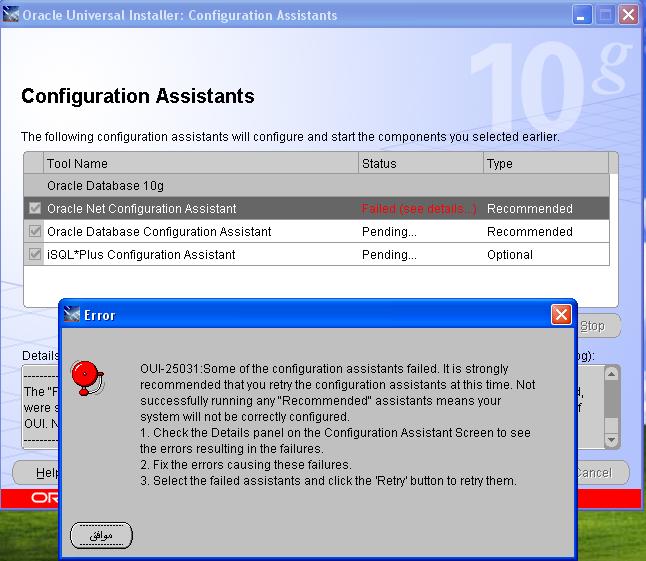646x561 pixels.
Task: Minimize the Oracle Universal Installer window
Action: point(582,15)
